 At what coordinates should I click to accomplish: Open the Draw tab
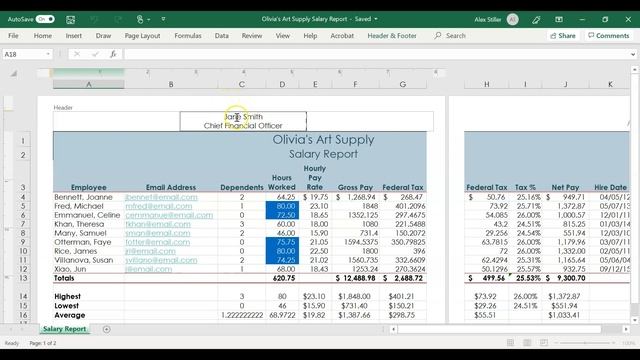pyautogui.click(x=103, y=36)
